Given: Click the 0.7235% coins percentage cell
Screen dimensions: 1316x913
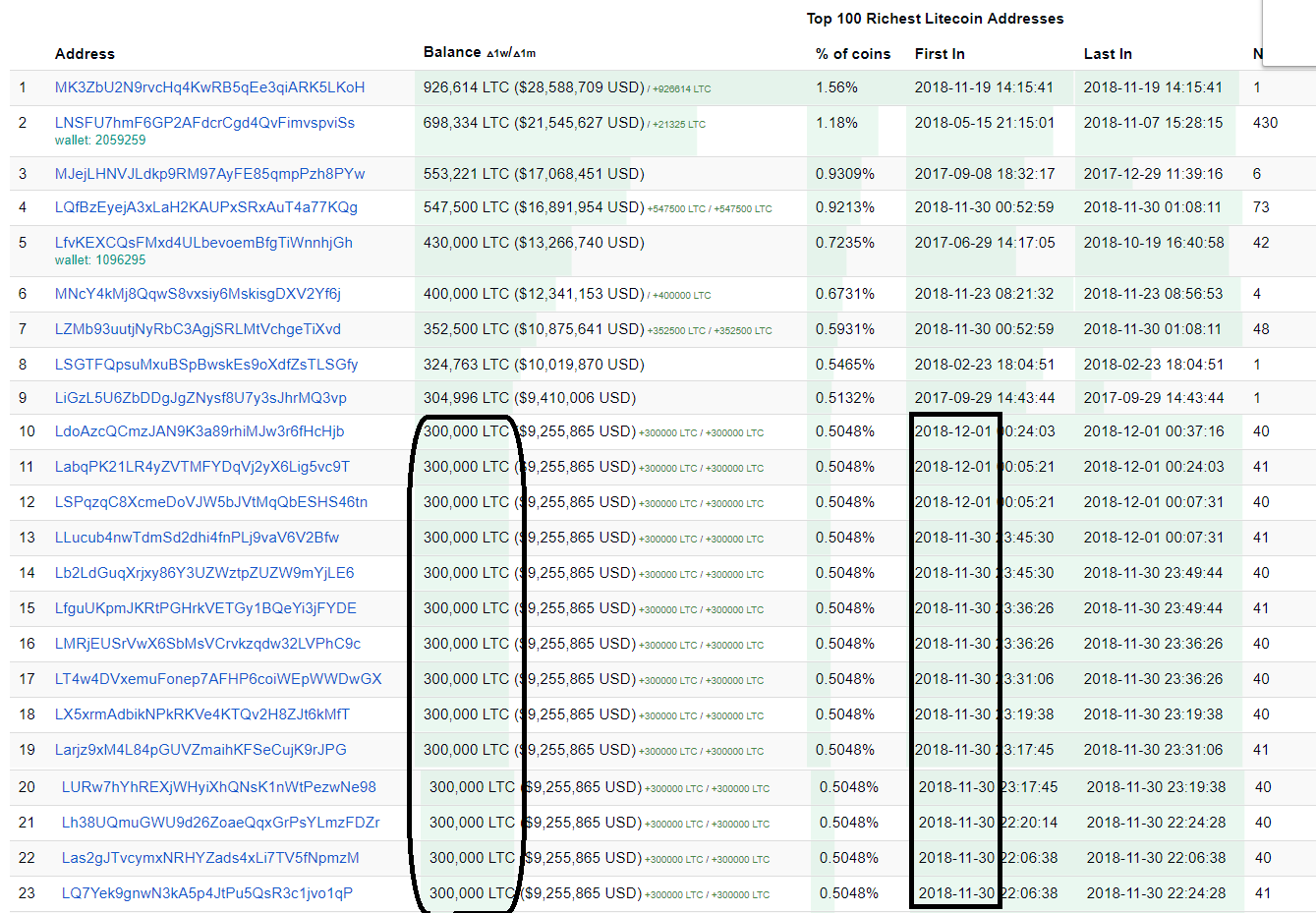Looking at the screenshot, I should [x=845, y=243].
